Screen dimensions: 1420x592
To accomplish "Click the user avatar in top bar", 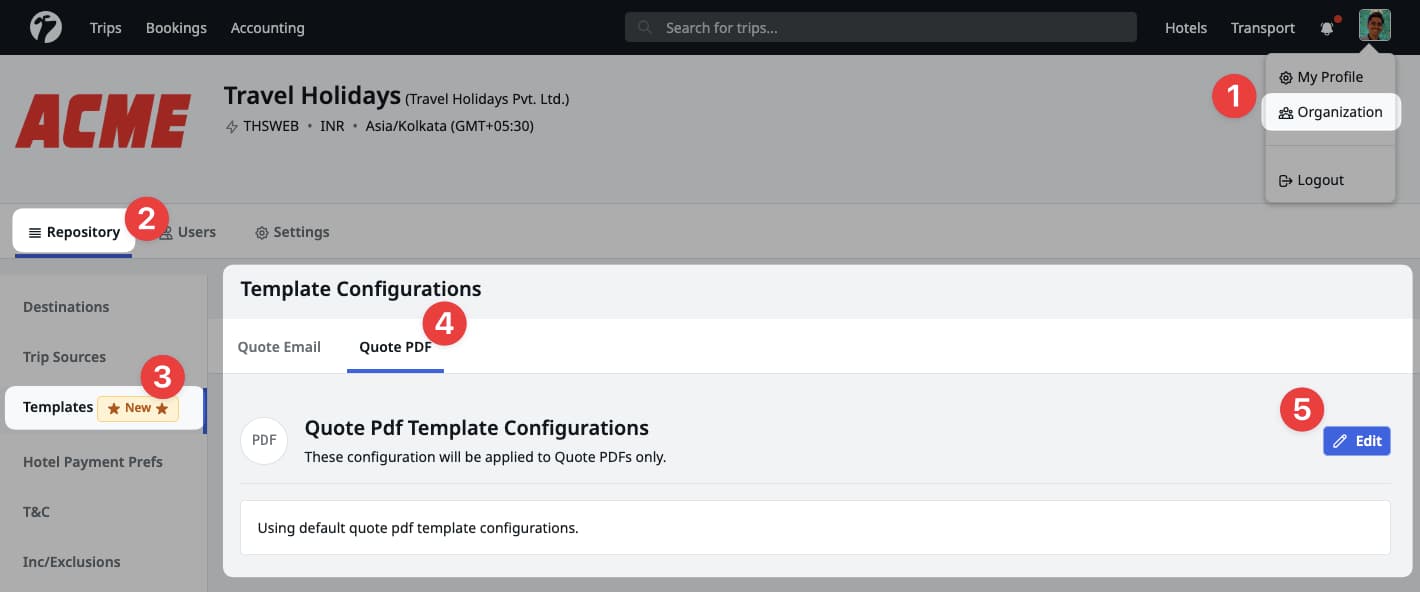I will [x=1374, y=25].
